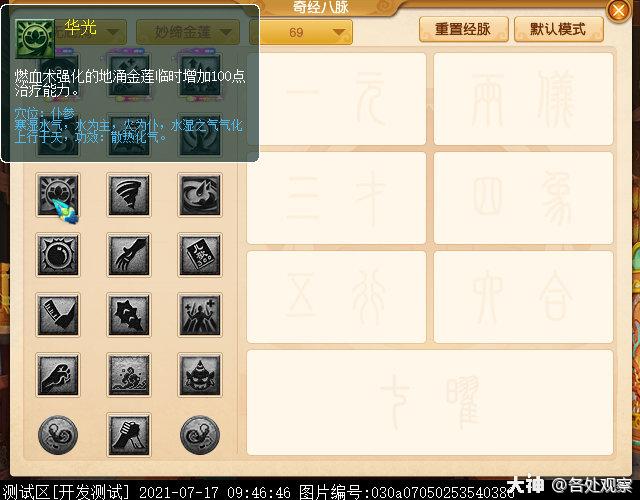Select the shark fin wave skill icon
The width and height of the screenshot is (640, 500).
[200, 195]
